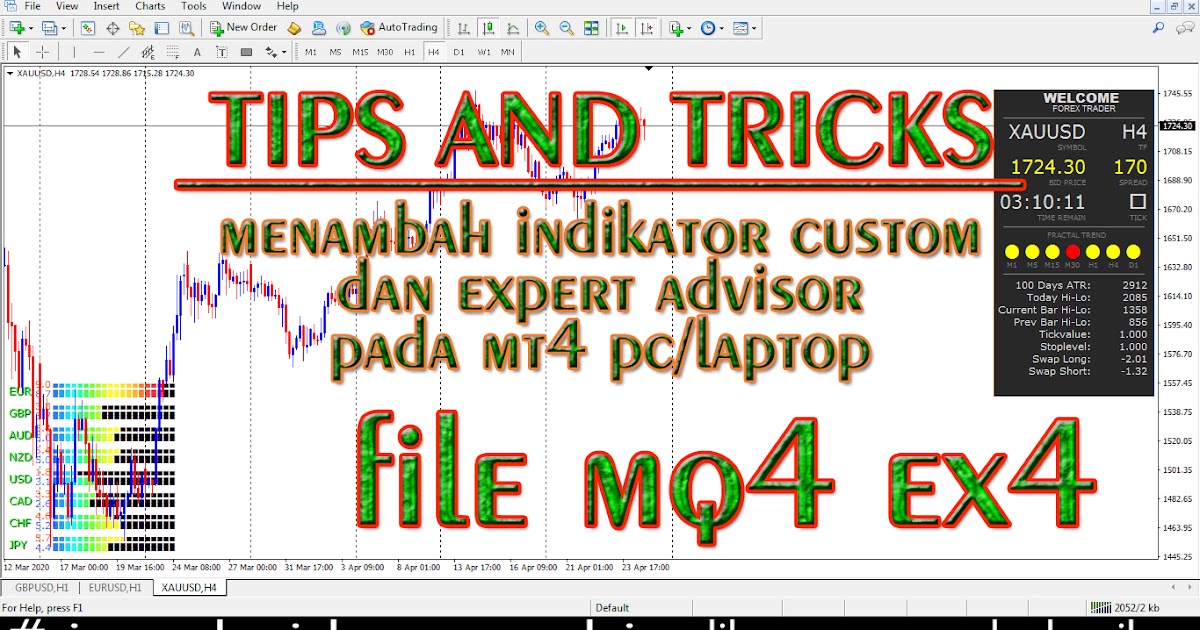Zoom out of the chart

pos(566,28)
